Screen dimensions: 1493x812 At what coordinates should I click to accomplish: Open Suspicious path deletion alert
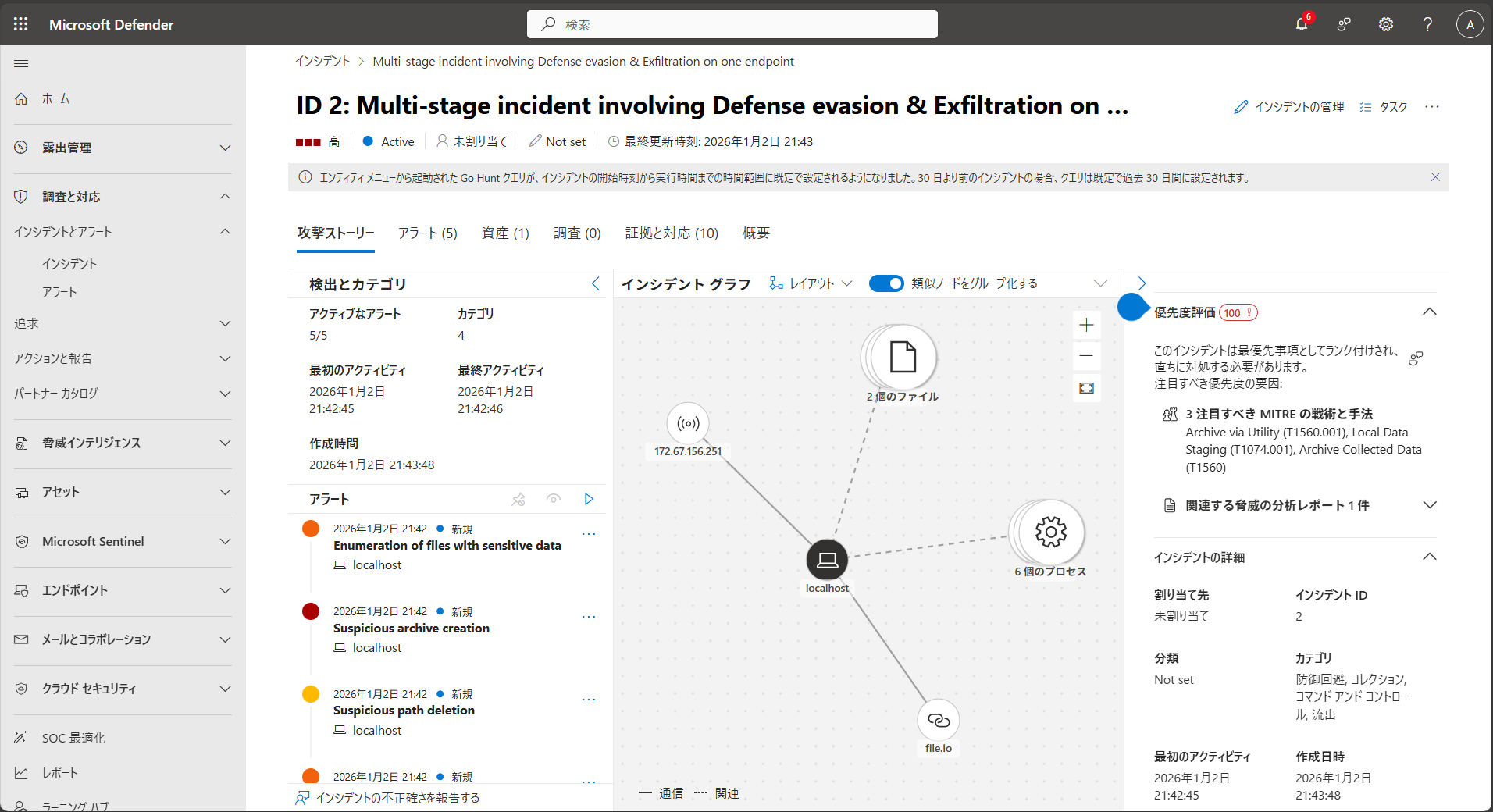tap(404, 710)
